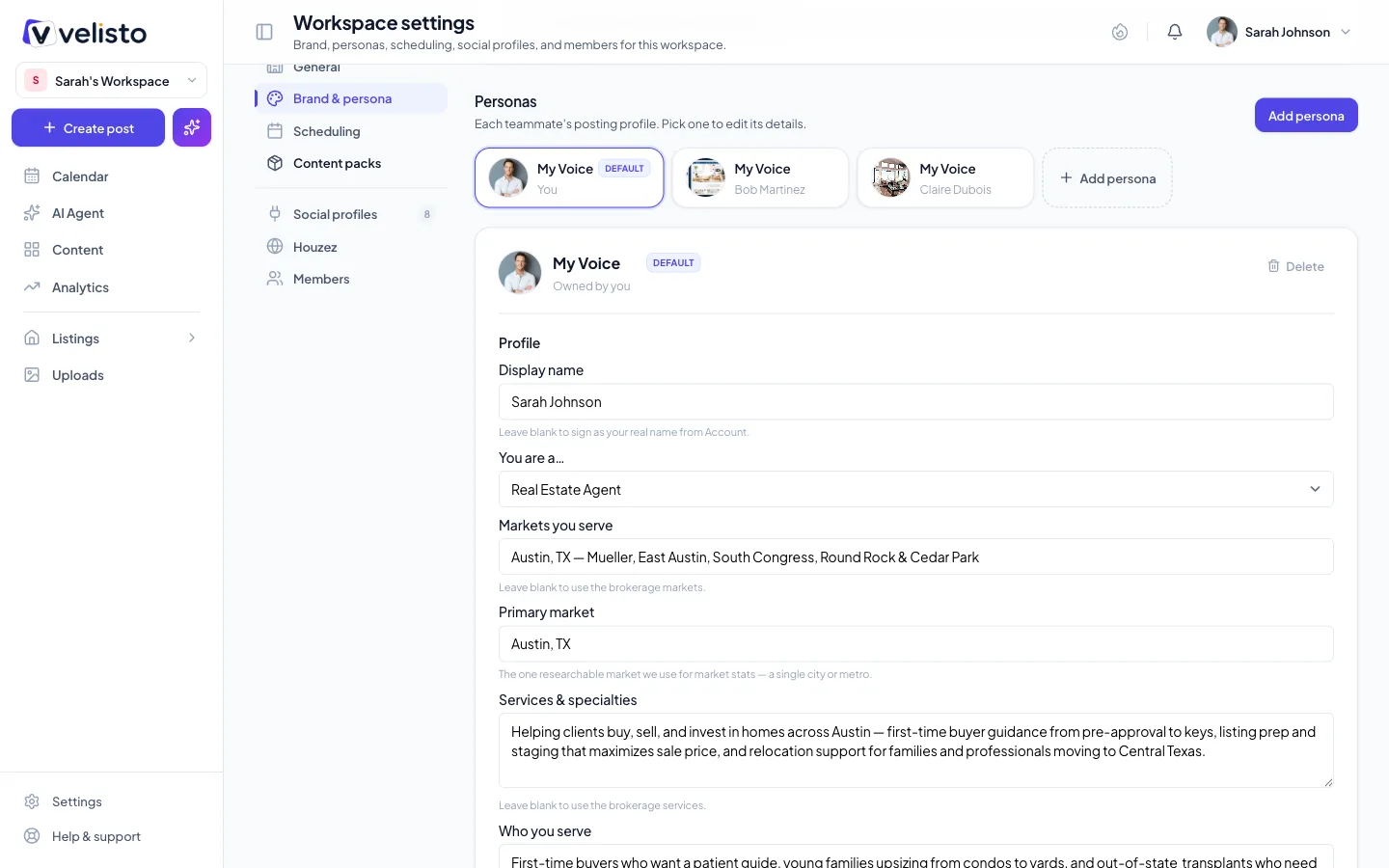Viewport: 1389px width, 868px height.
Task: Click the Services & specialties text area
Action: (x=916, y=750)
